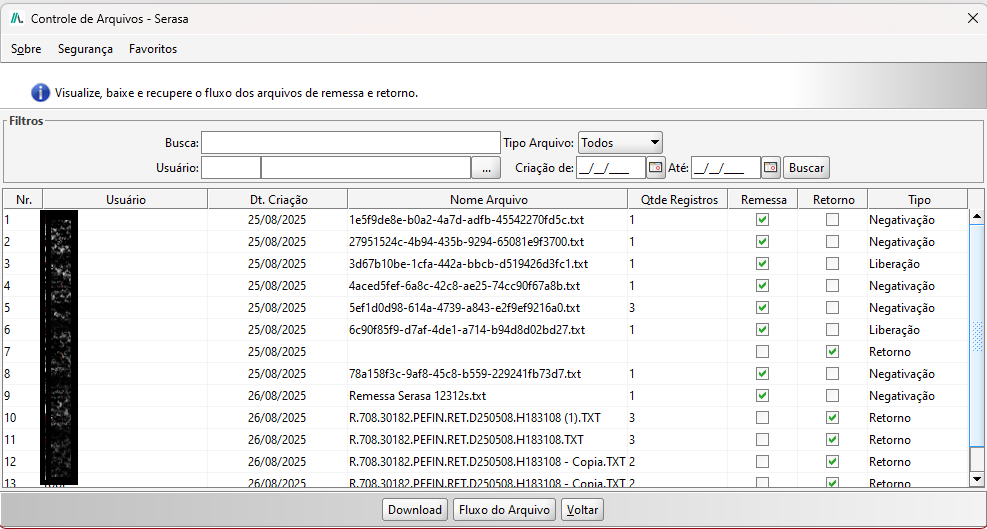
Task: Open the calendar picker beside the Até field
Action: coord(771,168)
